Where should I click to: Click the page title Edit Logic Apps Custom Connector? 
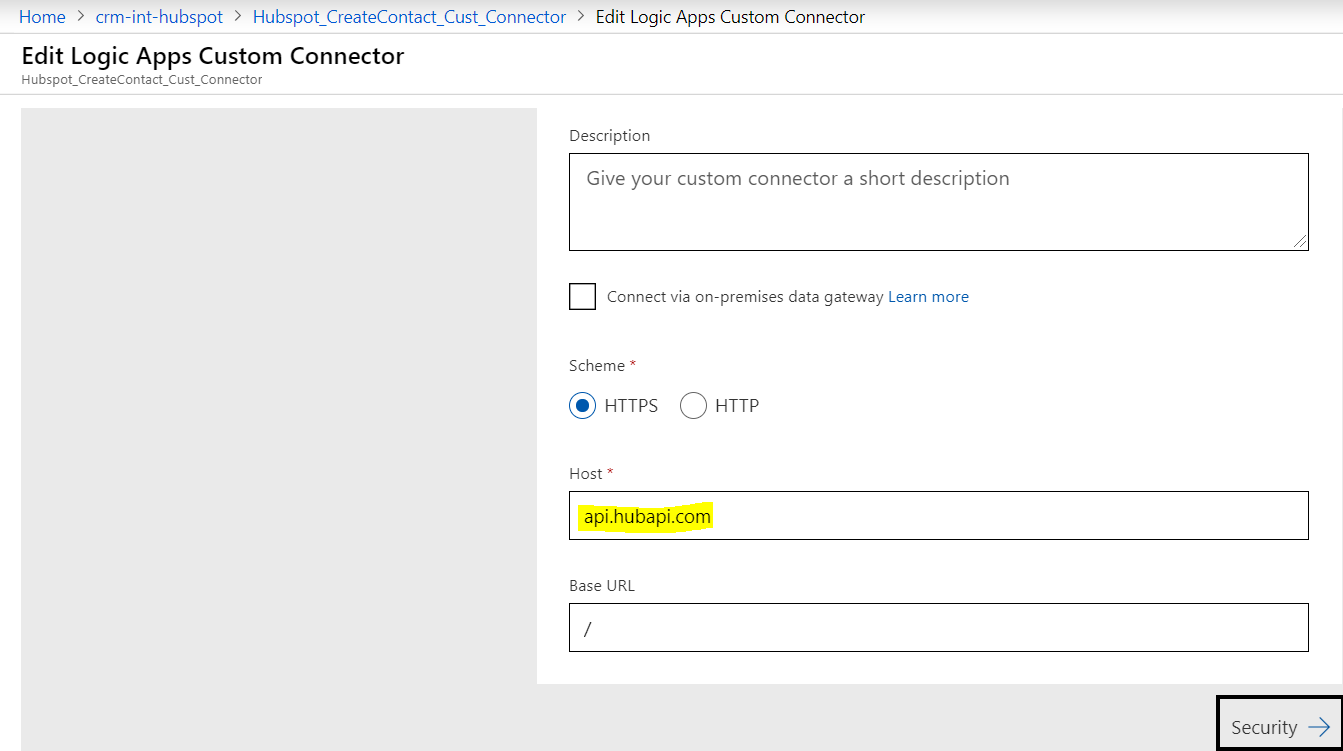[x=211, y=56]
